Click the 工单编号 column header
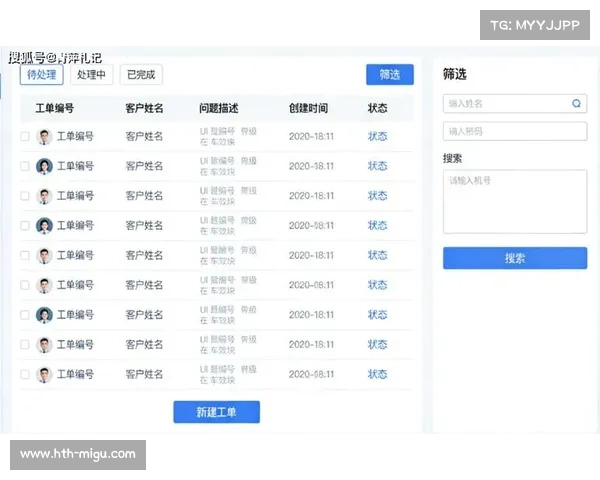Viewport: 600px width, 480px height. (55, 108)
